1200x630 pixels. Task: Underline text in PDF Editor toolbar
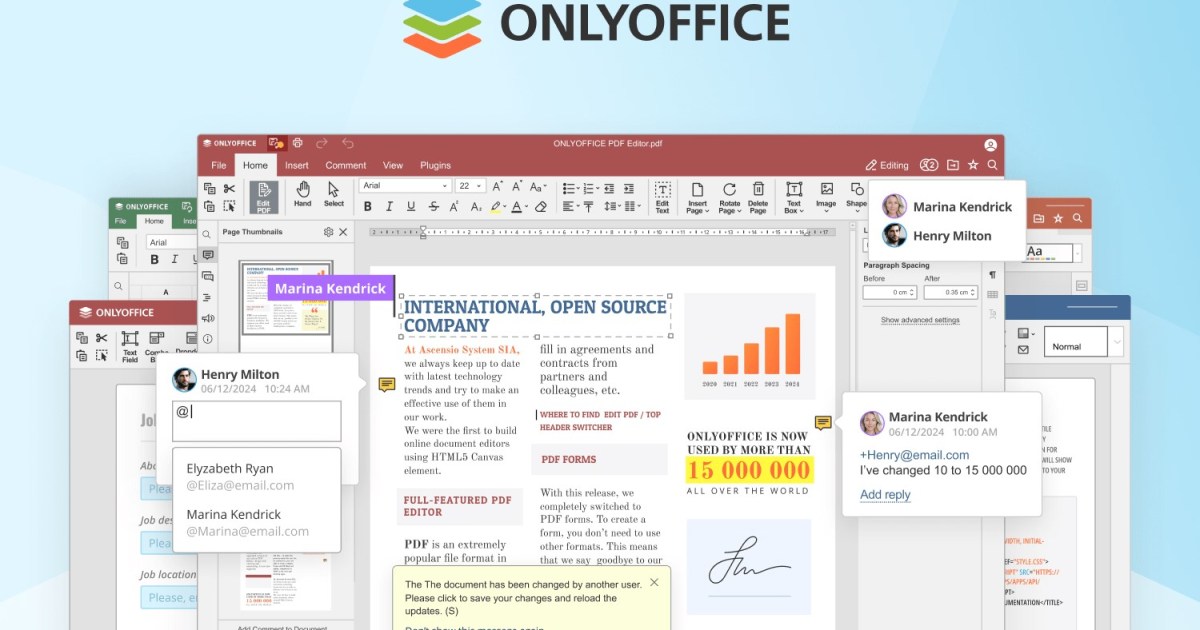pyautogui.click(x=411, y=207)
